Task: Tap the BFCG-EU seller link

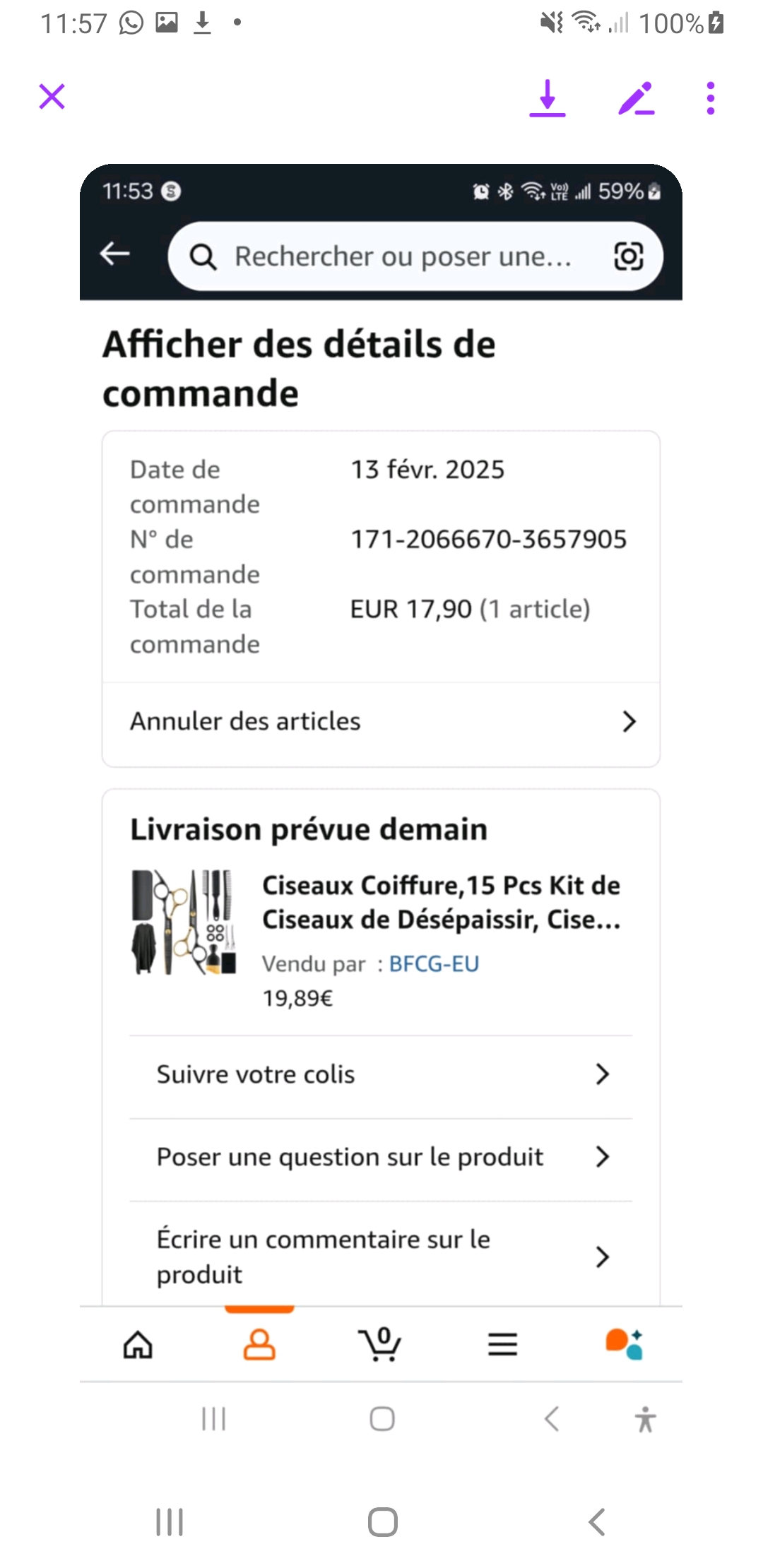Action: tap(434, 963)
